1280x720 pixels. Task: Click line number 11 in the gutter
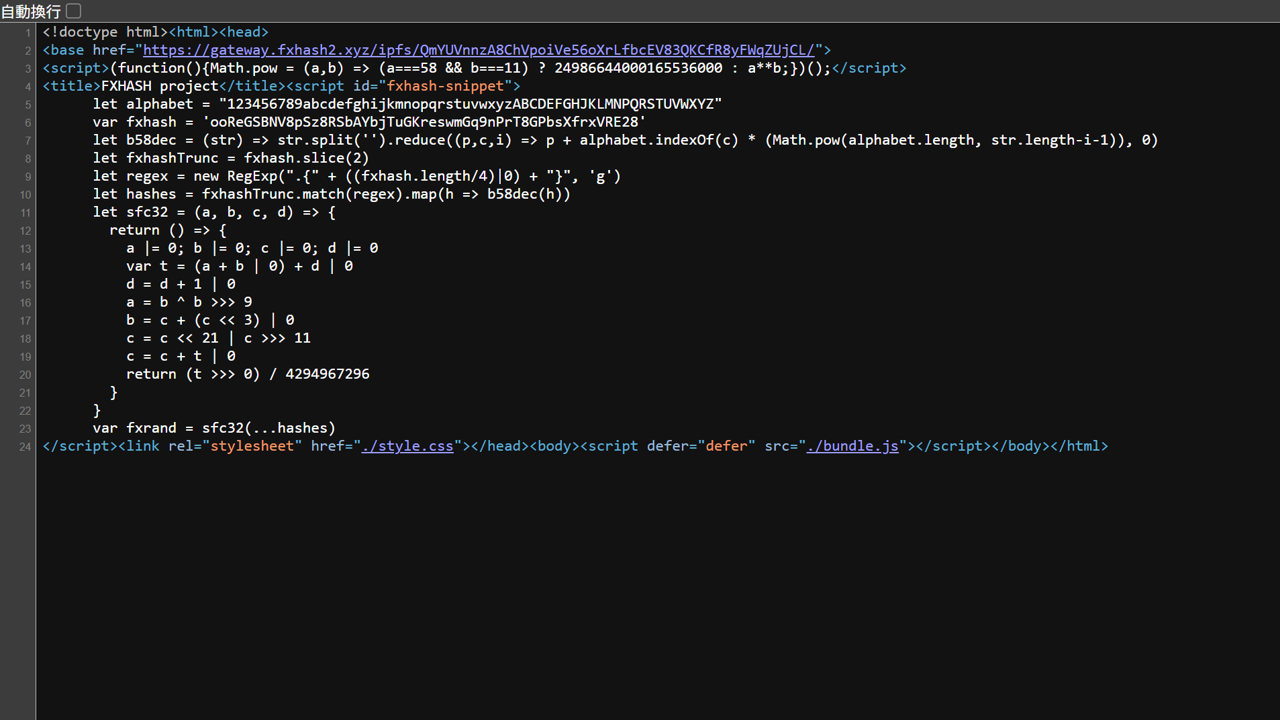(25, 213)
